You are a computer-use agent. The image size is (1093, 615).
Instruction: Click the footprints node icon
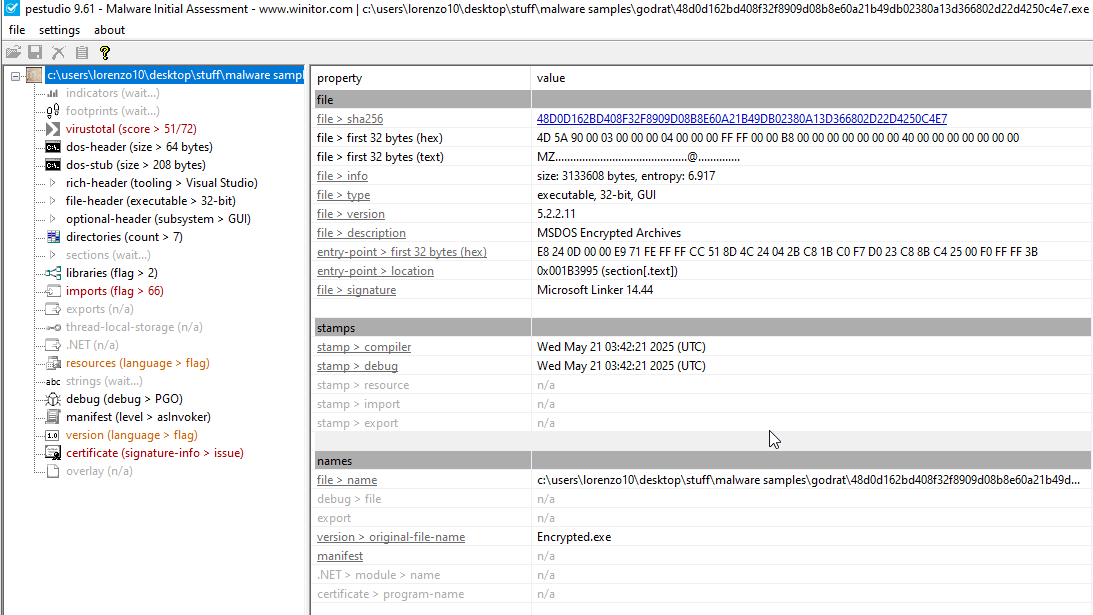pos(53,111)
